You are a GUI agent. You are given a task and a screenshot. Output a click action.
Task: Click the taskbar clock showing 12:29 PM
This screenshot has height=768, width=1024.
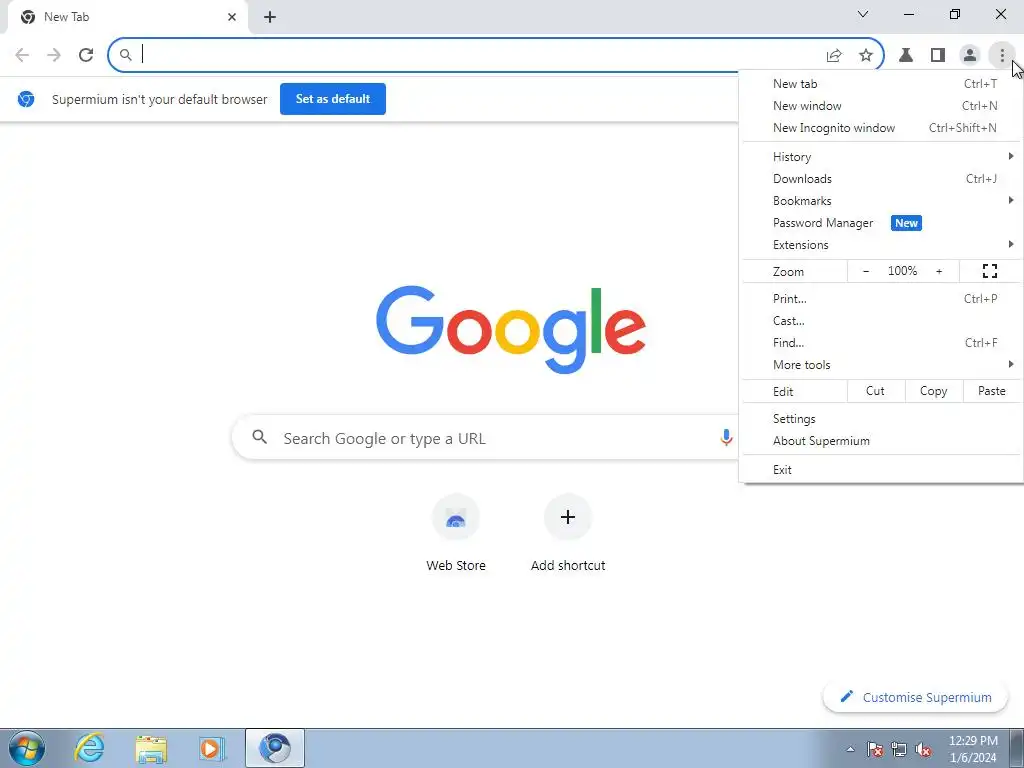973,749
